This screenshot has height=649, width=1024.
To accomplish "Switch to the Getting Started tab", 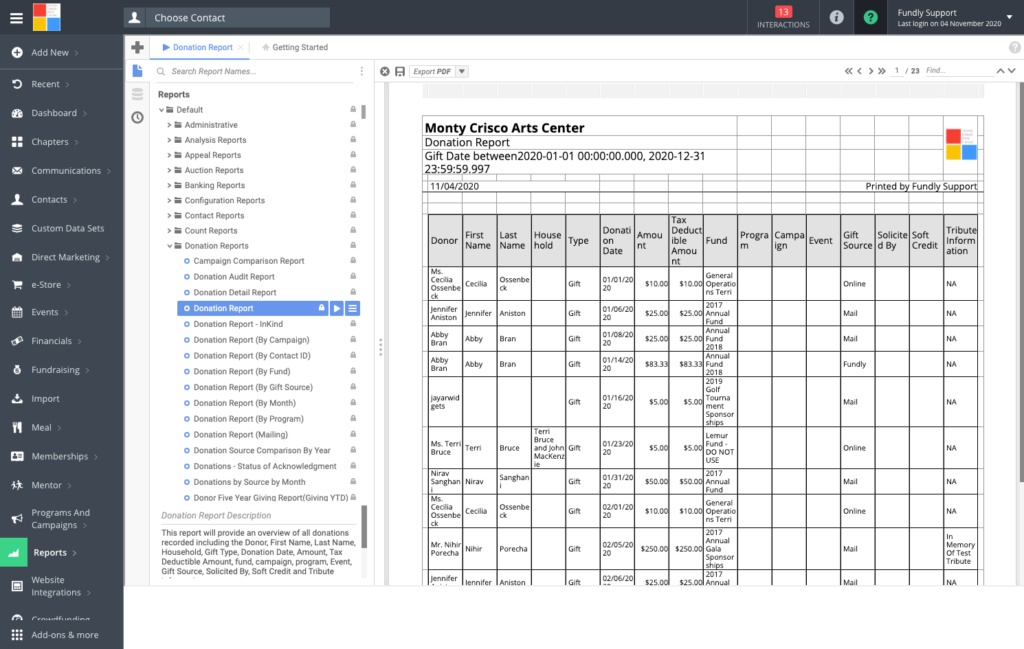I will 299,47.
